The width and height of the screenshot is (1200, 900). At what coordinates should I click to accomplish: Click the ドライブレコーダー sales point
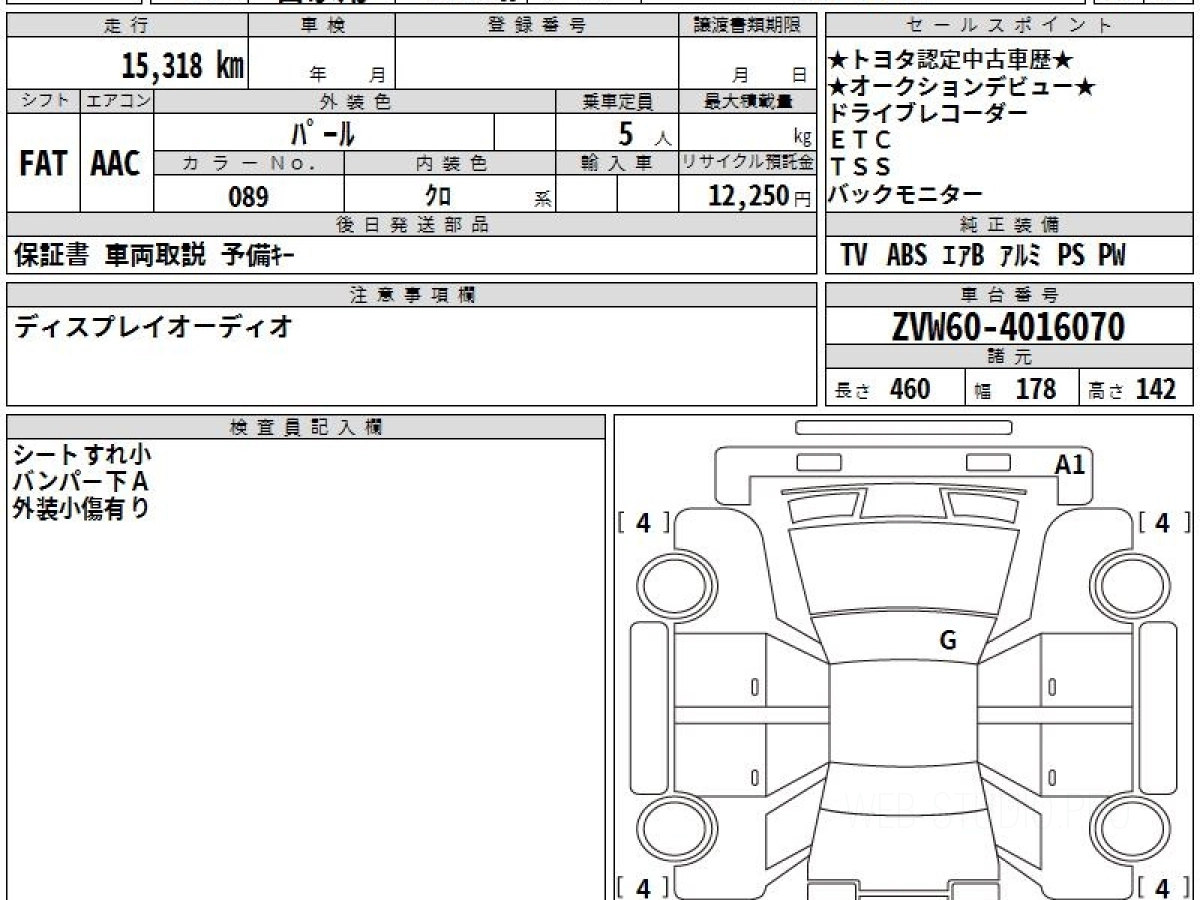(929, 114)
